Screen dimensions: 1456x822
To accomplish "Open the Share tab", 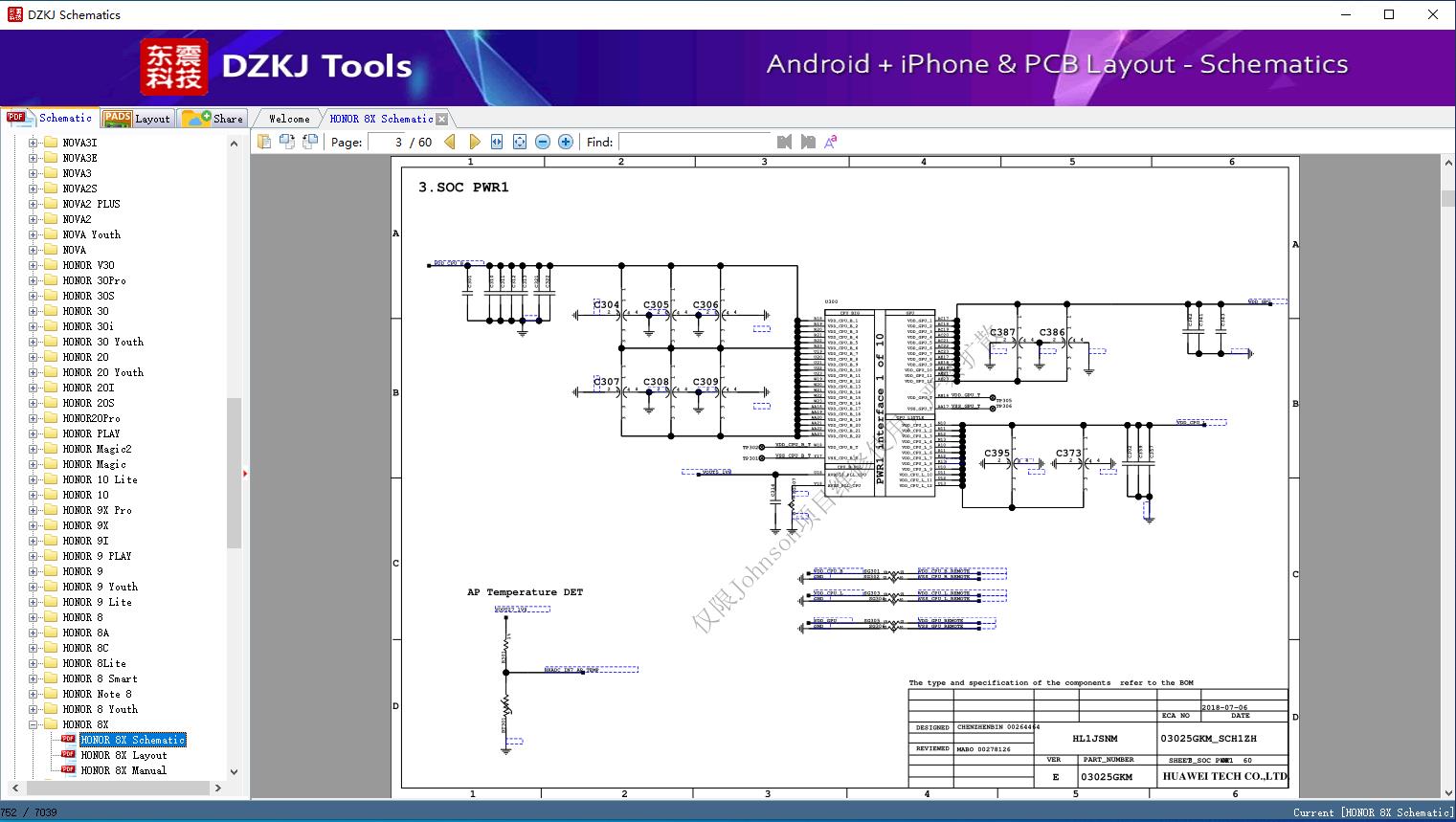I will 213,119.
